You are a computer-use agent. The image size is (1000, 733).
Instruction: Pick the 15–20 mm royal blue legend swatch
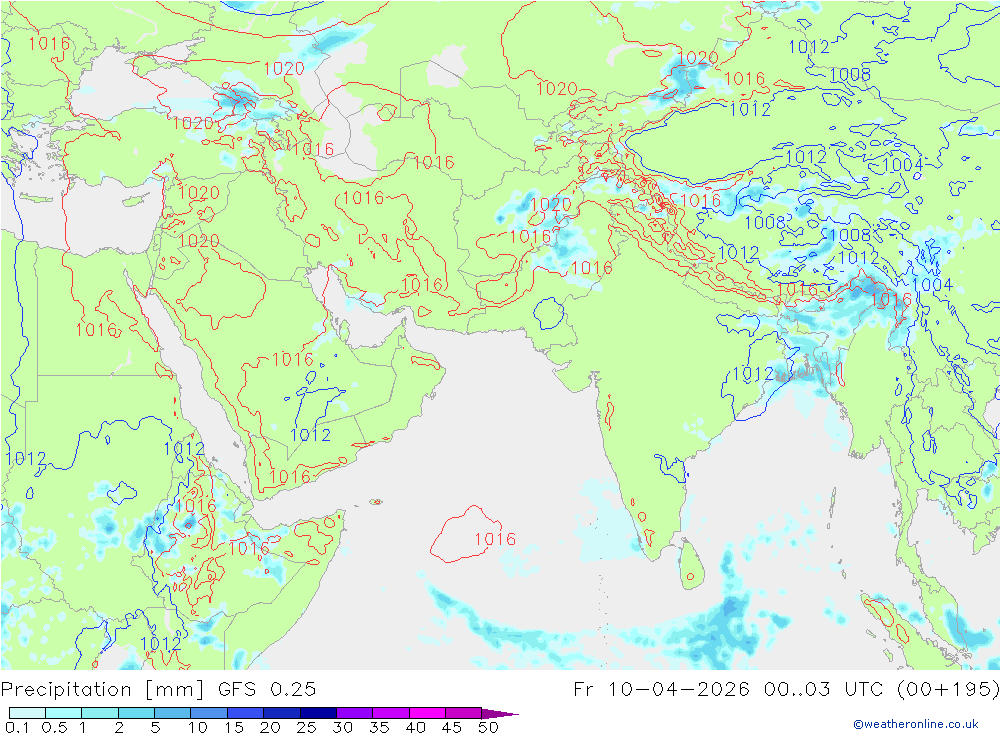pos(246,713)
